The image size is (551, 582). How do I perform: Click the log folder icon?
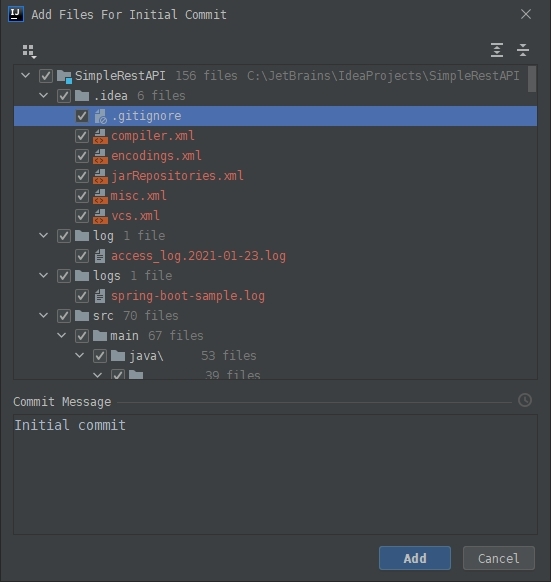pyautogui.click(x=82, y=236)
